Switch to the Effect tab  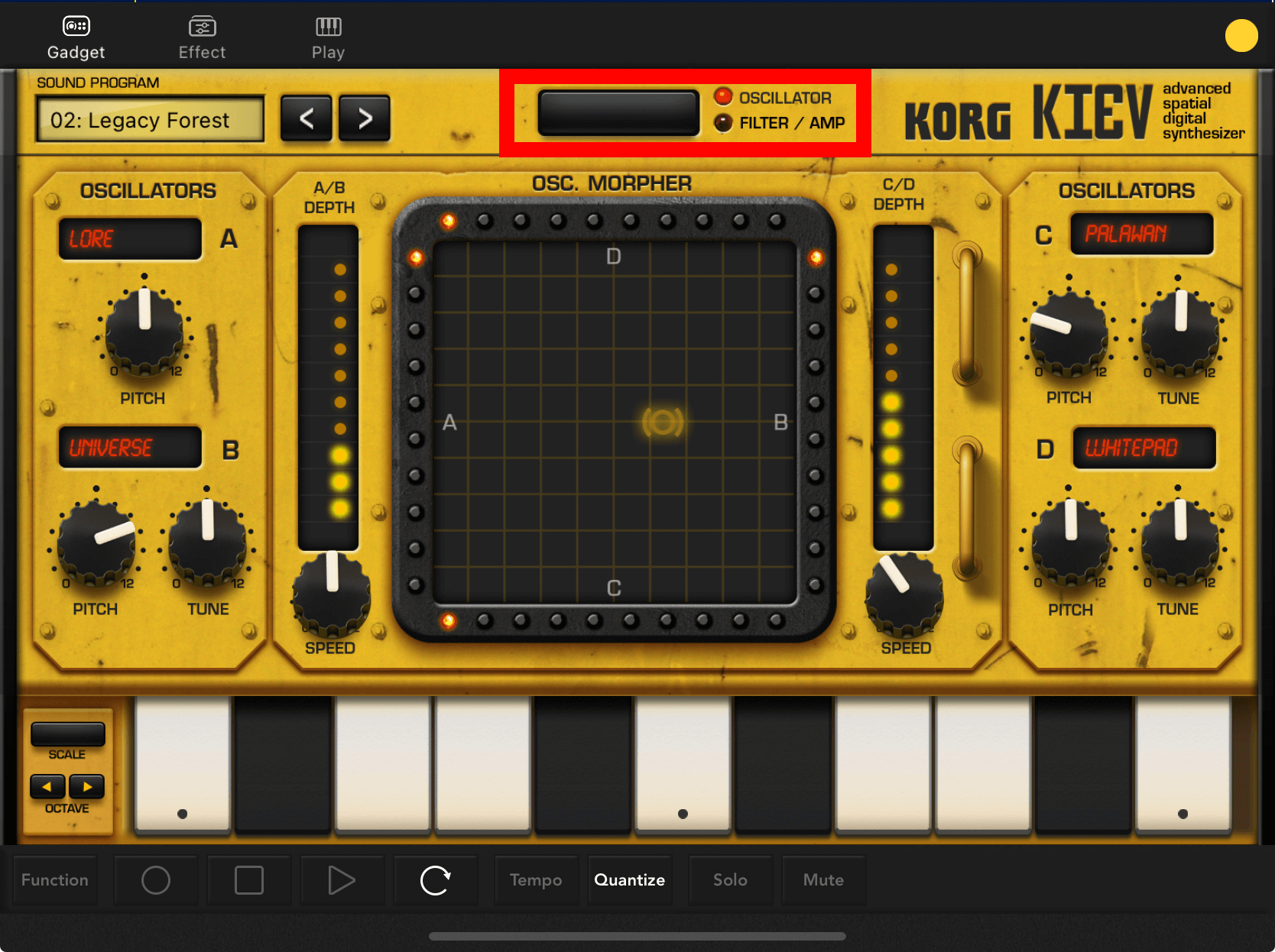(x=202, y=38)
